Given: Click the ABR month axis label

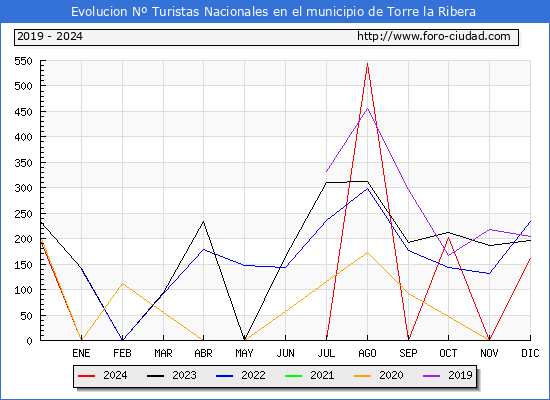Looking at the screenshot, I should 203,353.
